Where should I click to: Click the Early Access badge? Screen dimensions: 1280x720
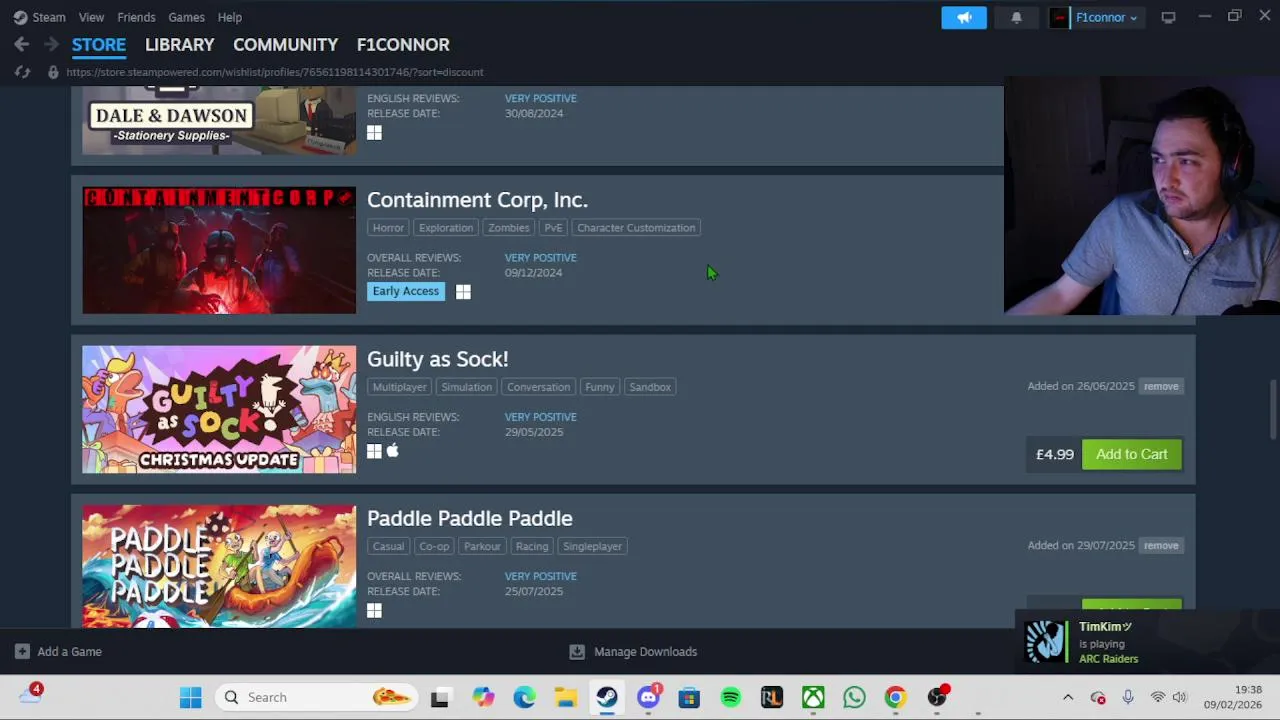406,291
